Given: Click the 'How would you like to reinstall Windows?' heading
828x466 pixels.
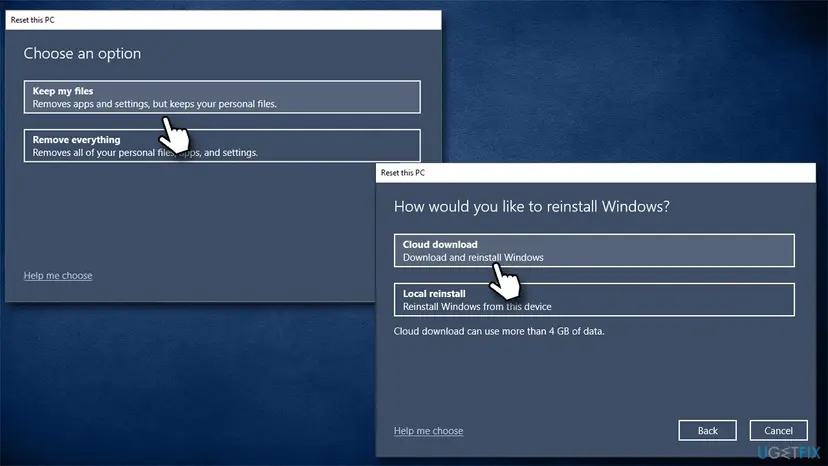Looking at the screenshot, I should [x=532, y=207].
